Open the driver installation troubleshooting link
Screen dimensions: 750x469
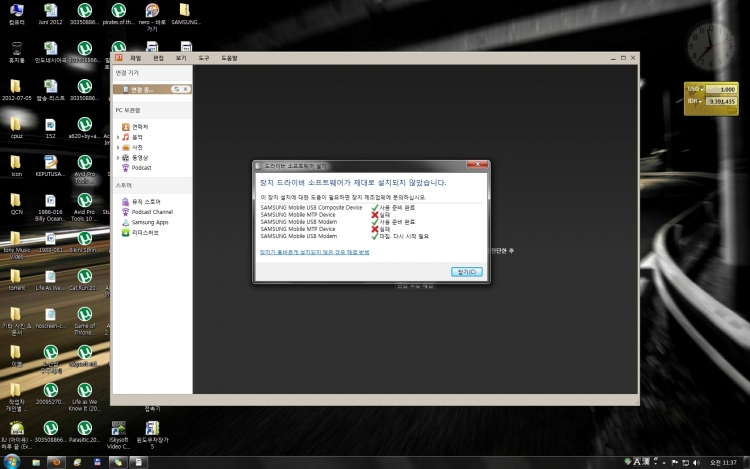coord(315,252)
